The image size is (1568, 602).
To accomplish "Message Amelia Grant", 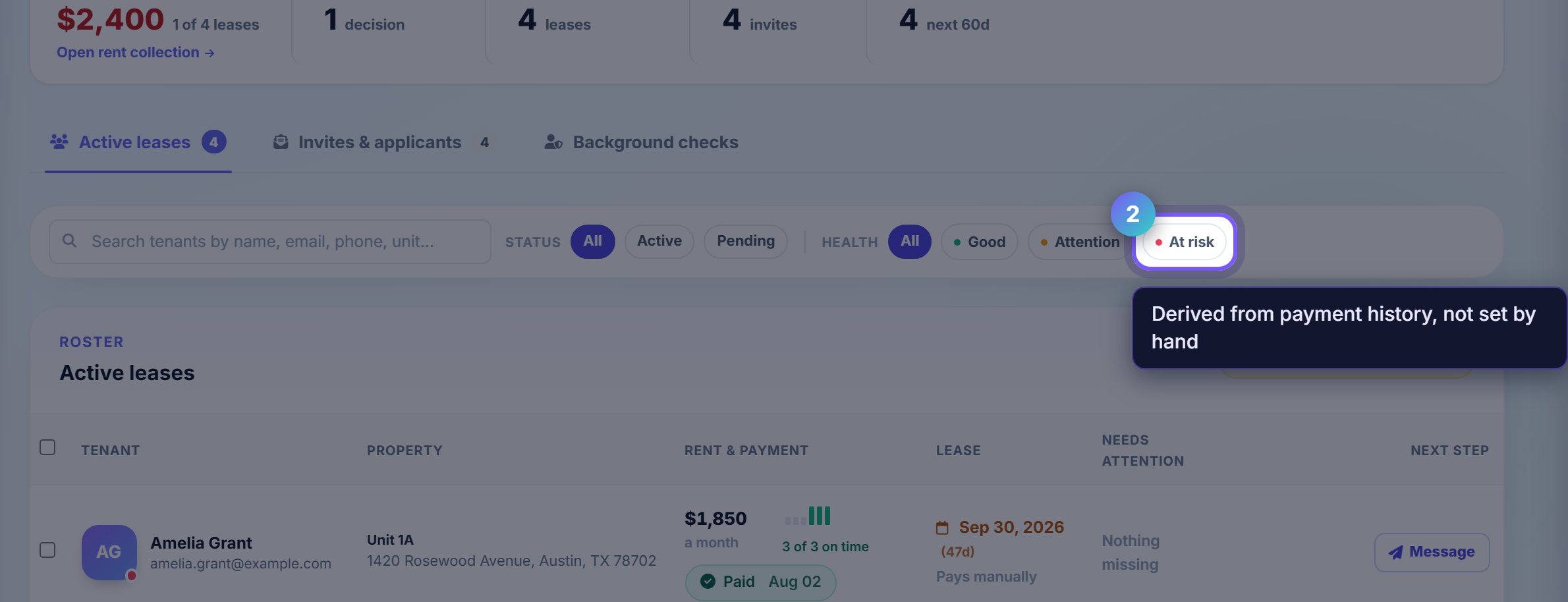I will [x=1432, y=552].
